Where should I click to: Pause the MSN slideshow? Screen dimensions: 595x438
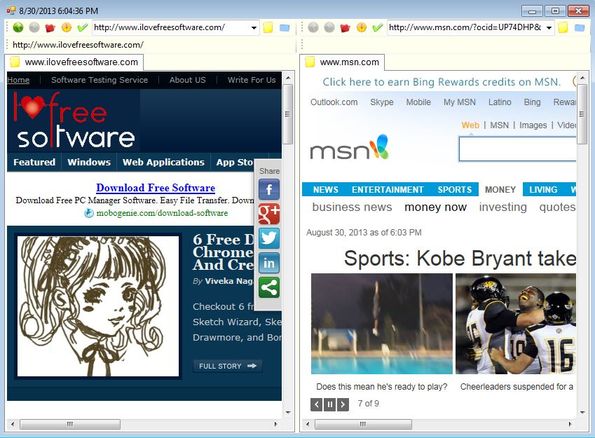(x=329, y=405)
